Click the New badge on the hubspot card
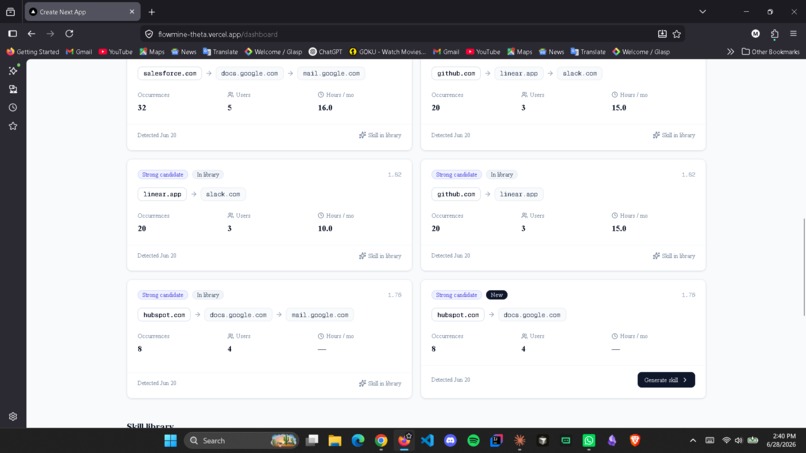 497,295
